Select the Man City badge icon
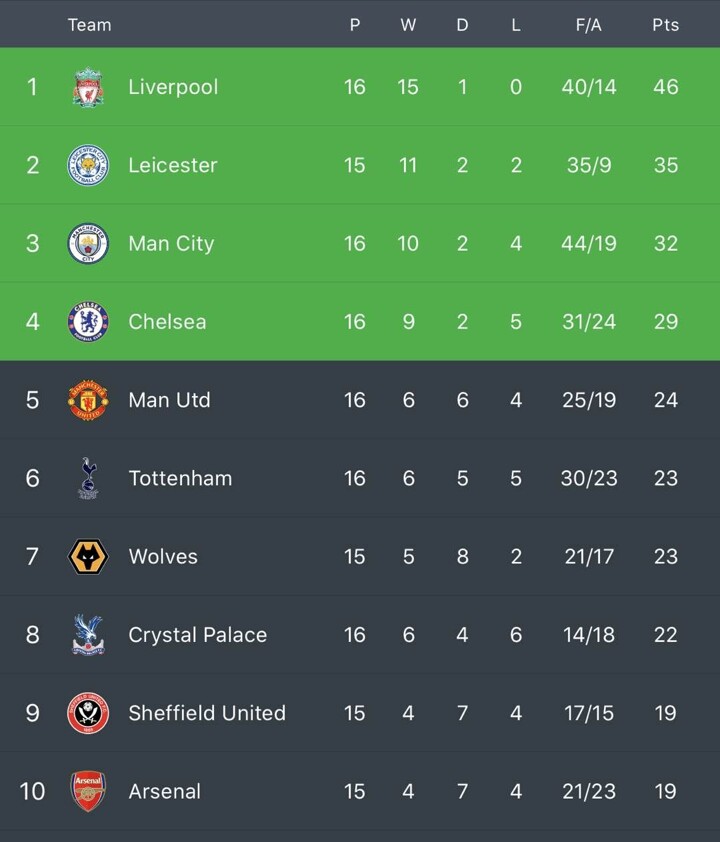This screenshot has height=842, width=720. click(88, 243)
